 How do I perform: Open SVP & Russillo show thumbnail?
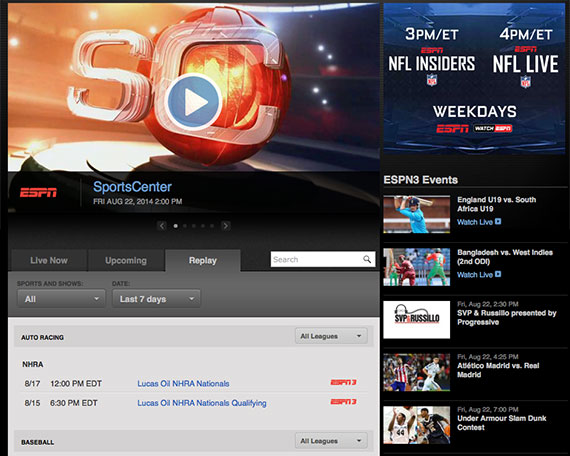(417, 319)
